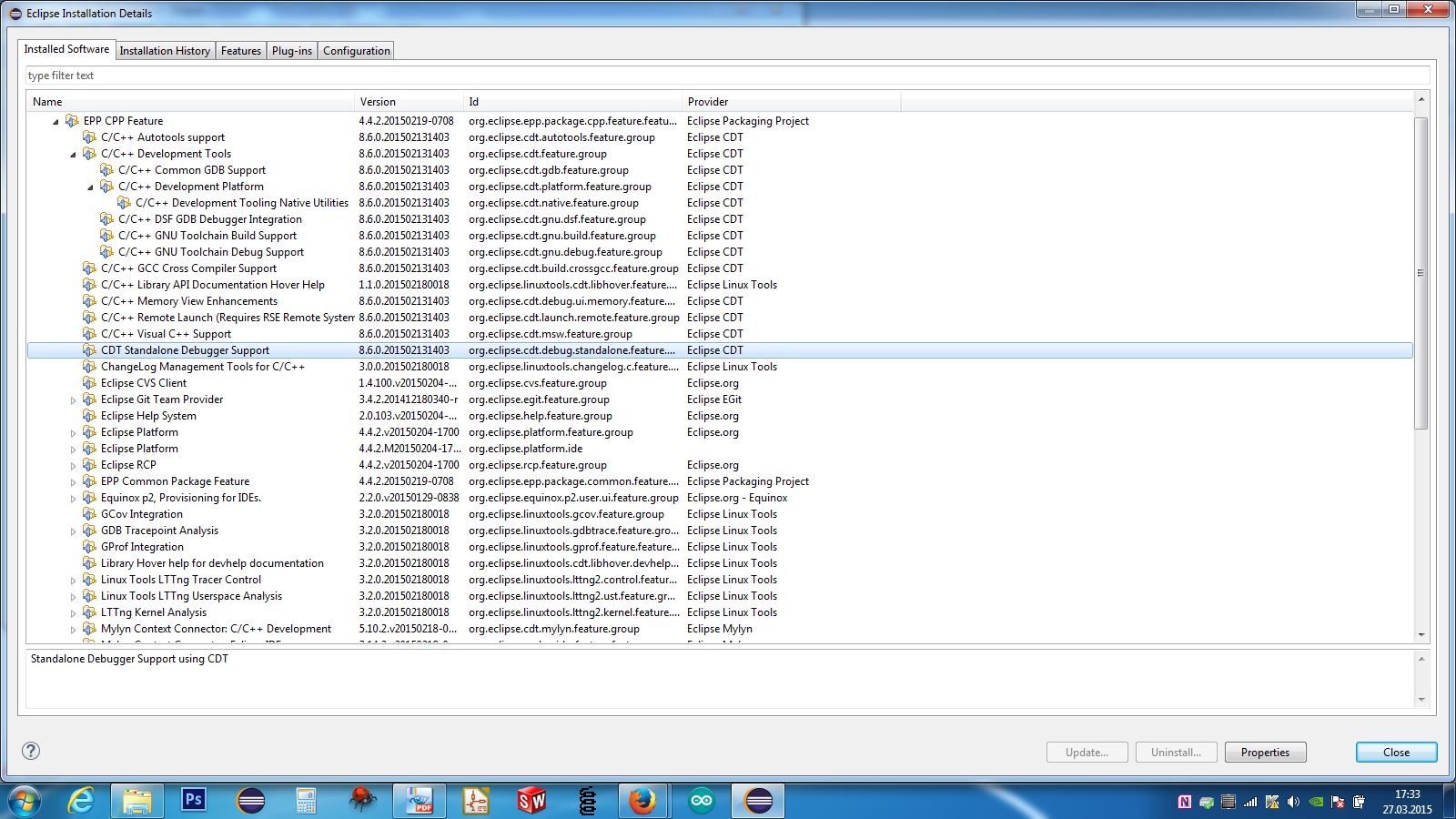Open the SolidWorks taskbar icon
1456x819 pixels.
pyautogui.click(x=531, y=801)
